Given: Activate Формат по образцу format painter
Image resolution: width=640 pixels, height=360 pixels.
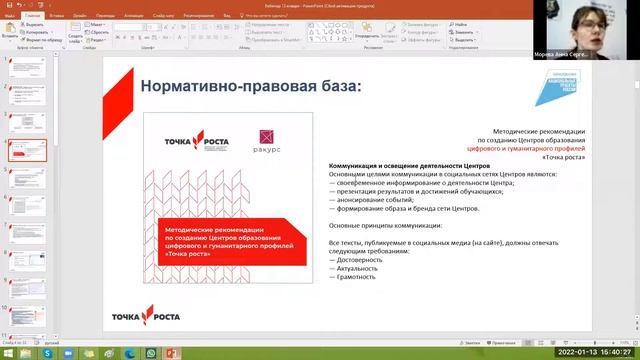Looking at the screenshot, I should tap(41, 40).
